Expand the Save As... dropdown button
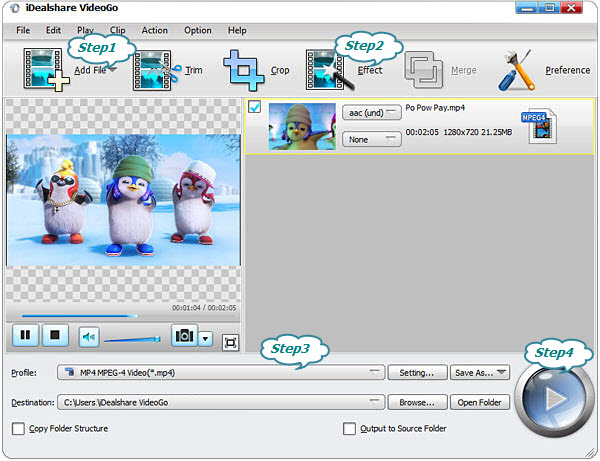This screenshot has height=461, width=600. (x=480, y=372)
